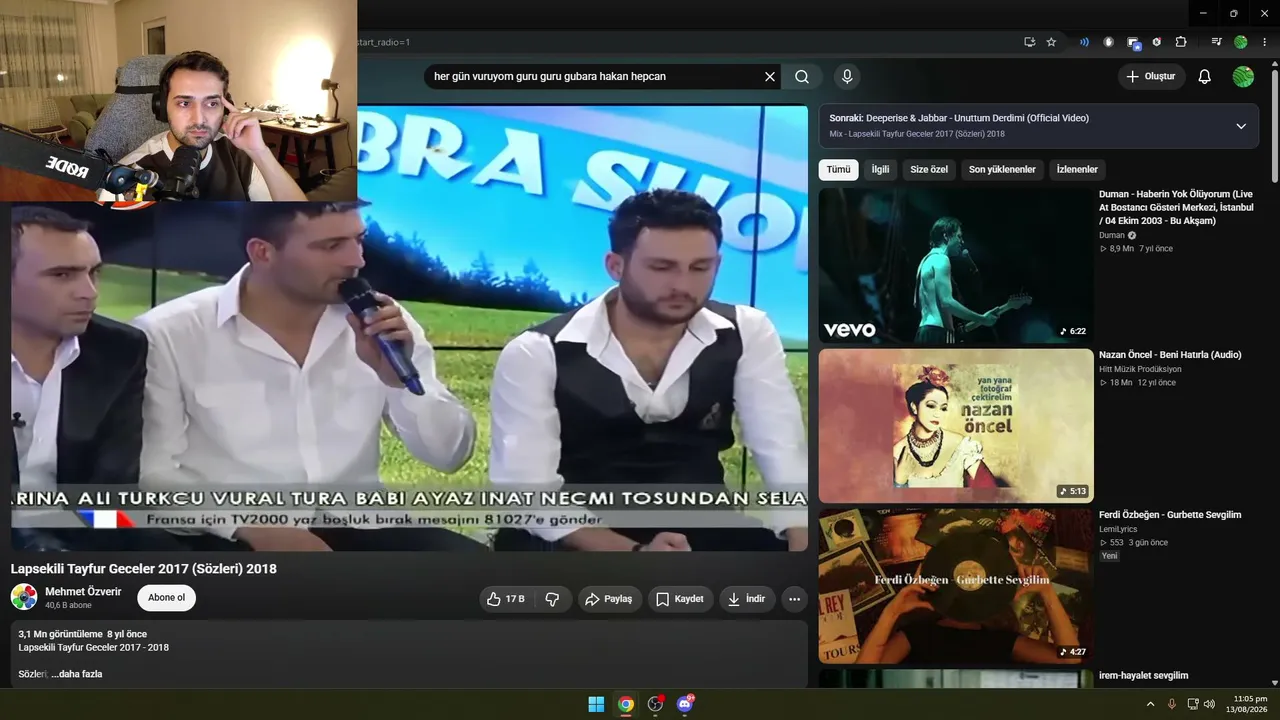This screenshot has width=1280, height=720.
Task: Bookmark this page with the star
Action: coord(1051,42)
